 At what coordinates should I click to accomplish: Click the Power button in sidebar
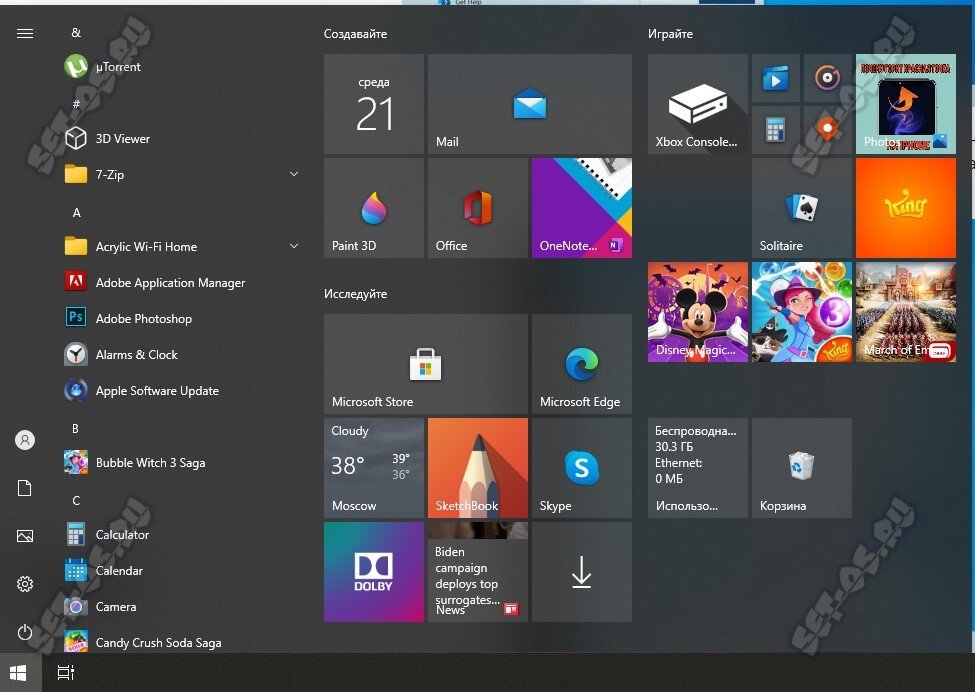(25, 632)
